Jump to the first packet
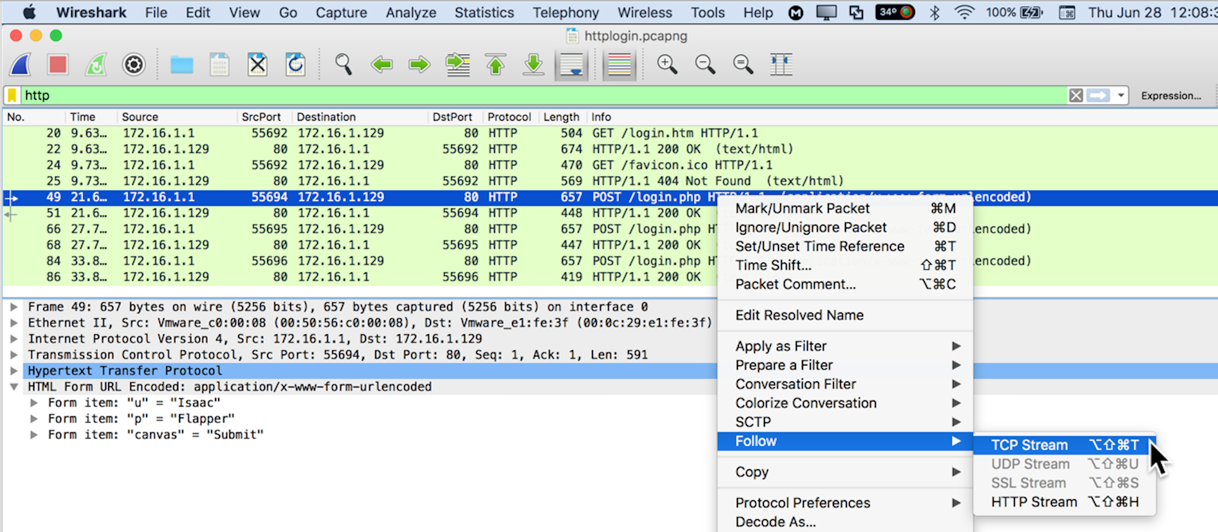This screenshot has width=1218, height=532. point(496,65)
